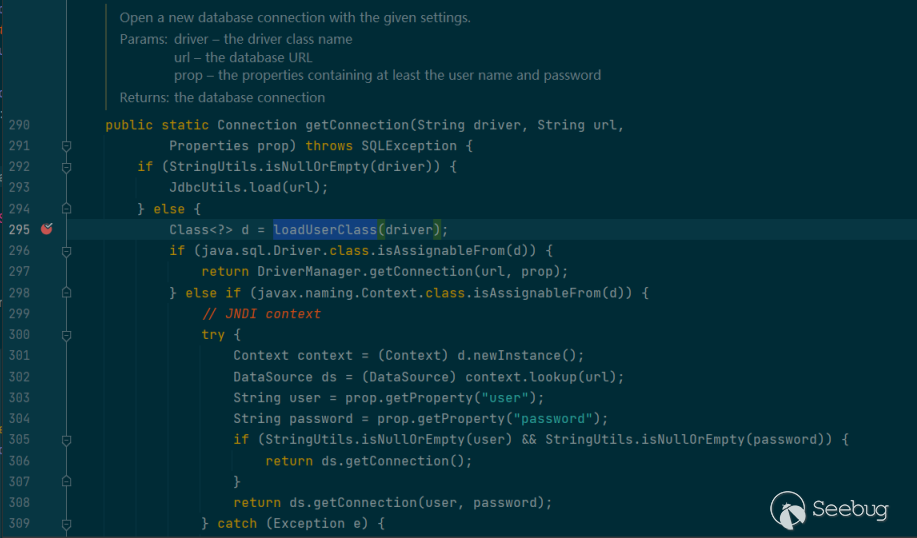
Task: Click line number 297 in the gutter
Action: point(19,271)
